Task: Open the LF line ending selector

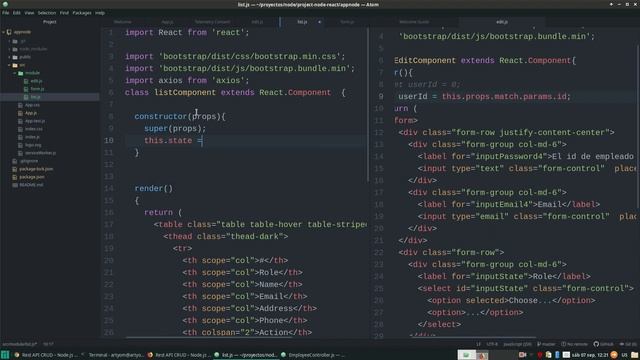Action: [x=478, y=344]
